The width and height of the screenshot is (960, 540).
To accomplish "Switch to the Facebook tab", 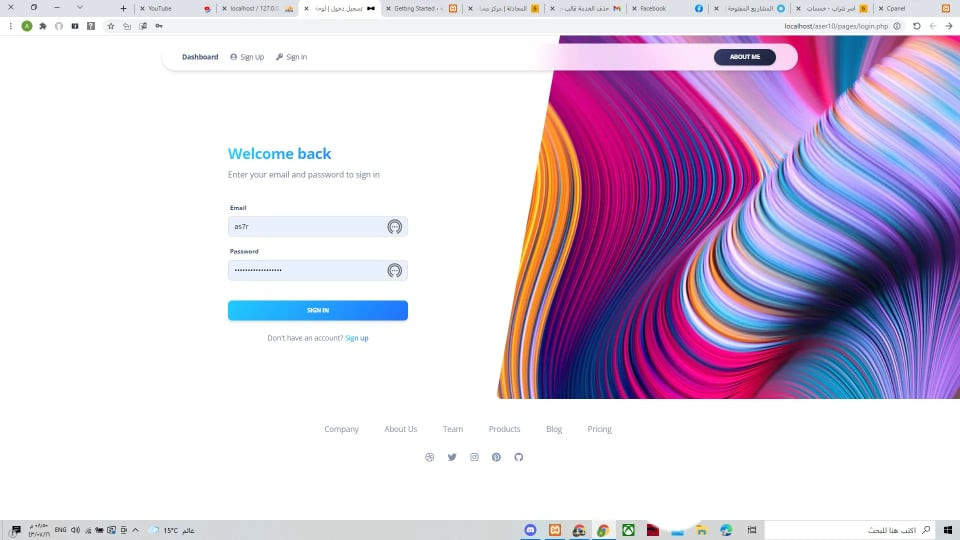I will [668, 9].
